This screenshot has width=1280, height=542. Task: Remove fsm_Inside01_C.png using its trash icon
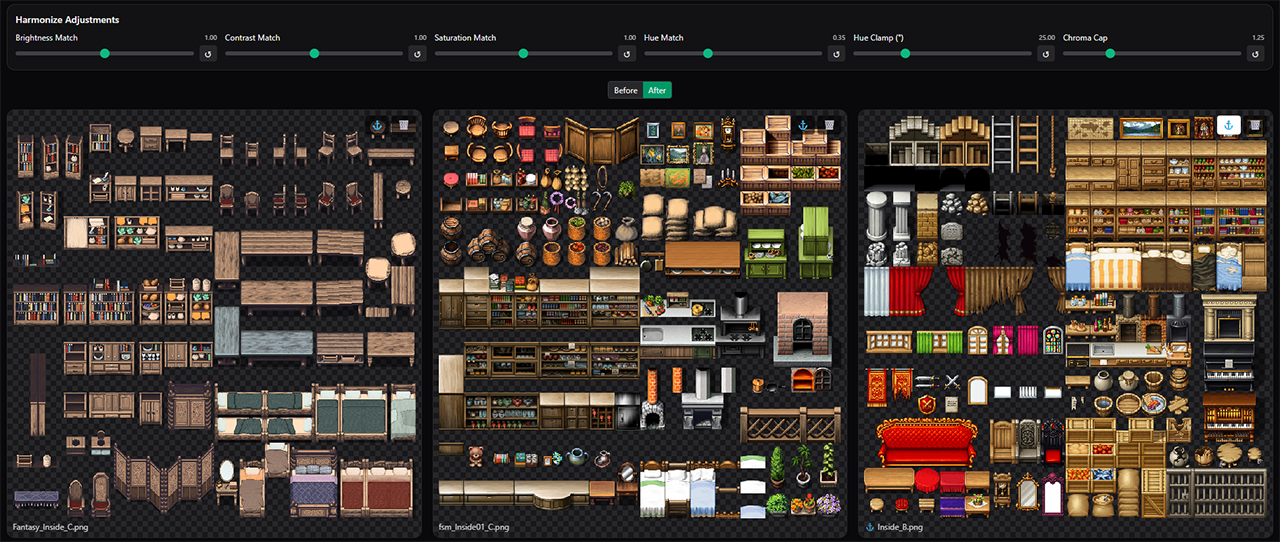pyautogui.click(x=828, y=126)
